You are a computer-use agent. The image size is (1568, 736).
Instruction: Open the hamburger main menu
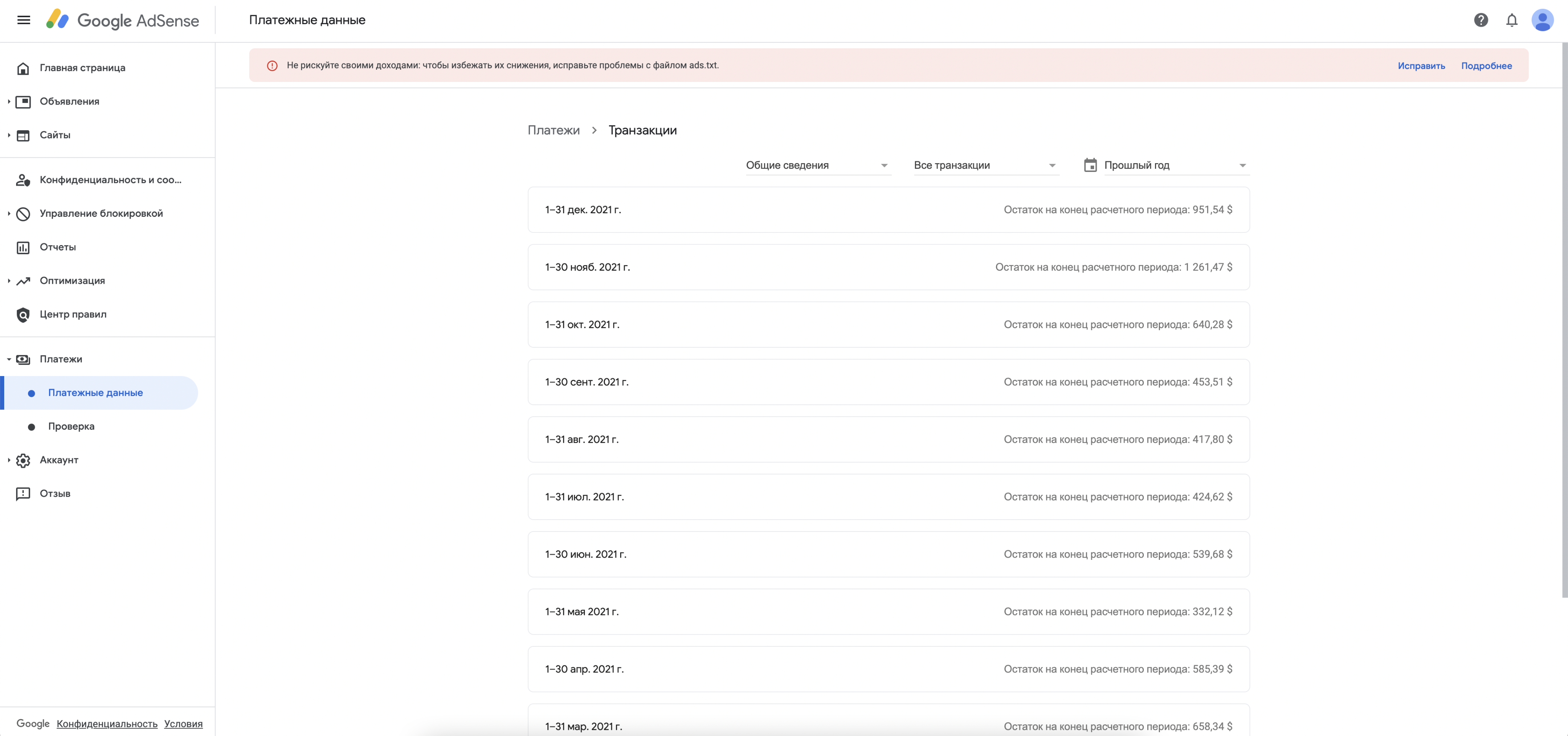coord(24,20)
